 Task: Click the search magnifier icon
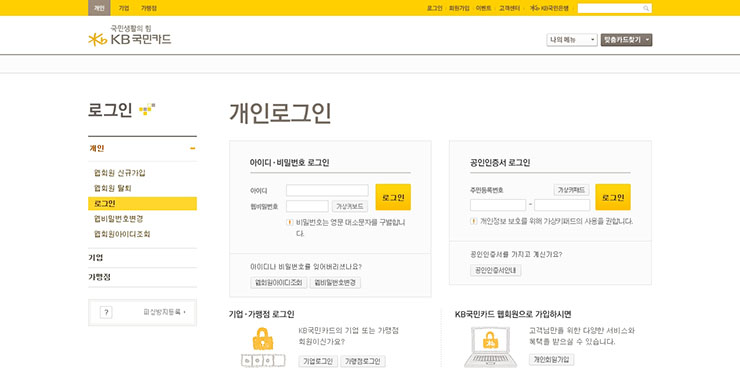(646, 8)
